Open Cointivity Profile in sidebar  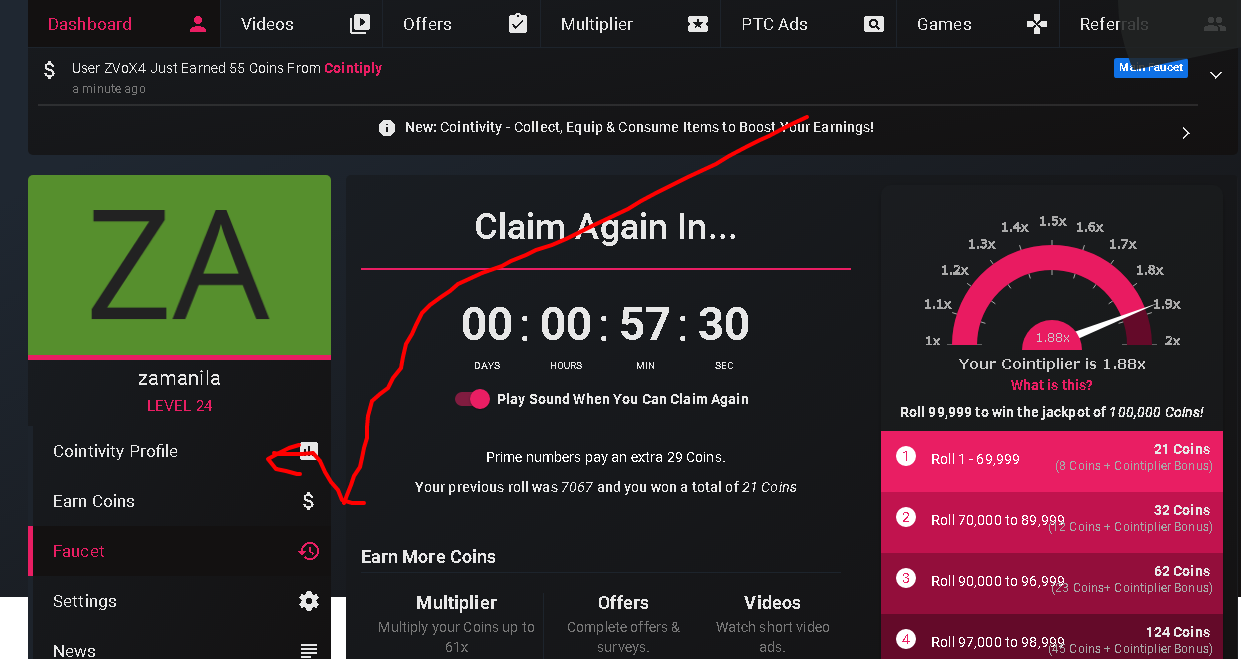tap(181, 451)
